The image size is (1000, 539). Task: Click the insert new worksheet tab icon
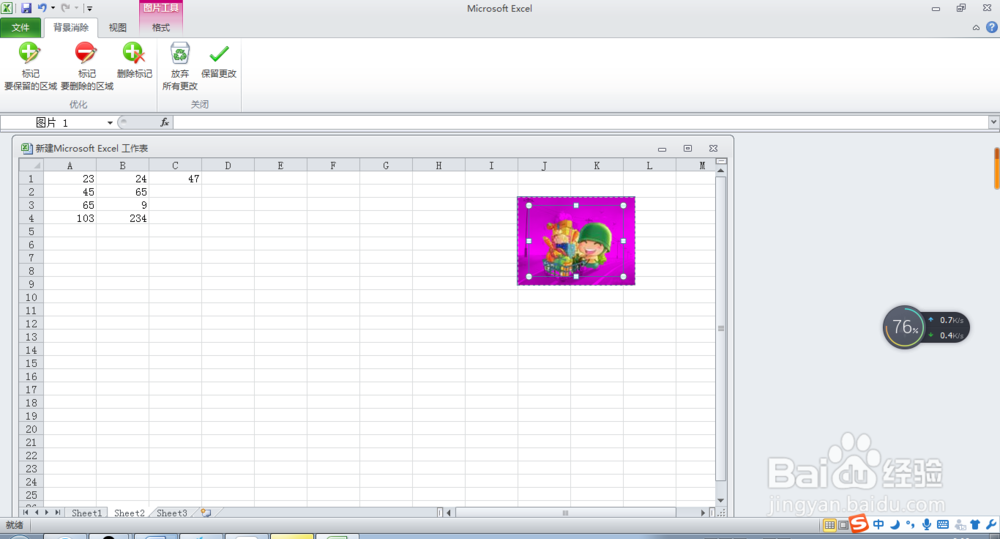pos(205,512)
